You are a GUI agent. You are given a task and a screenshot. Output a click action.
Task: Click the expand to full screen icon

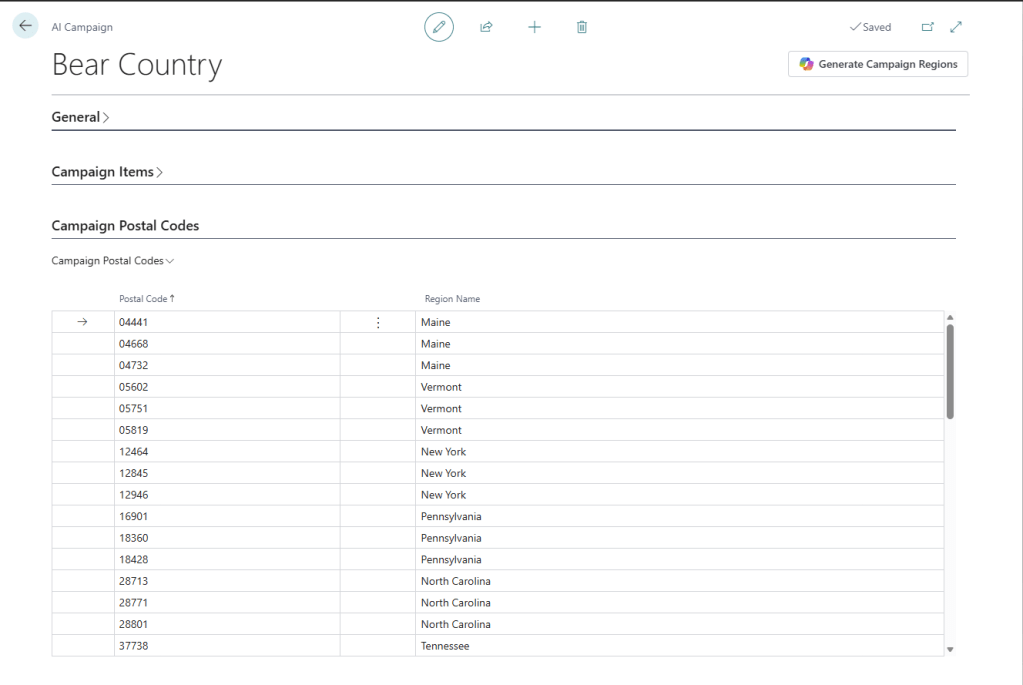pyautogui.click(x=956, y=27)
